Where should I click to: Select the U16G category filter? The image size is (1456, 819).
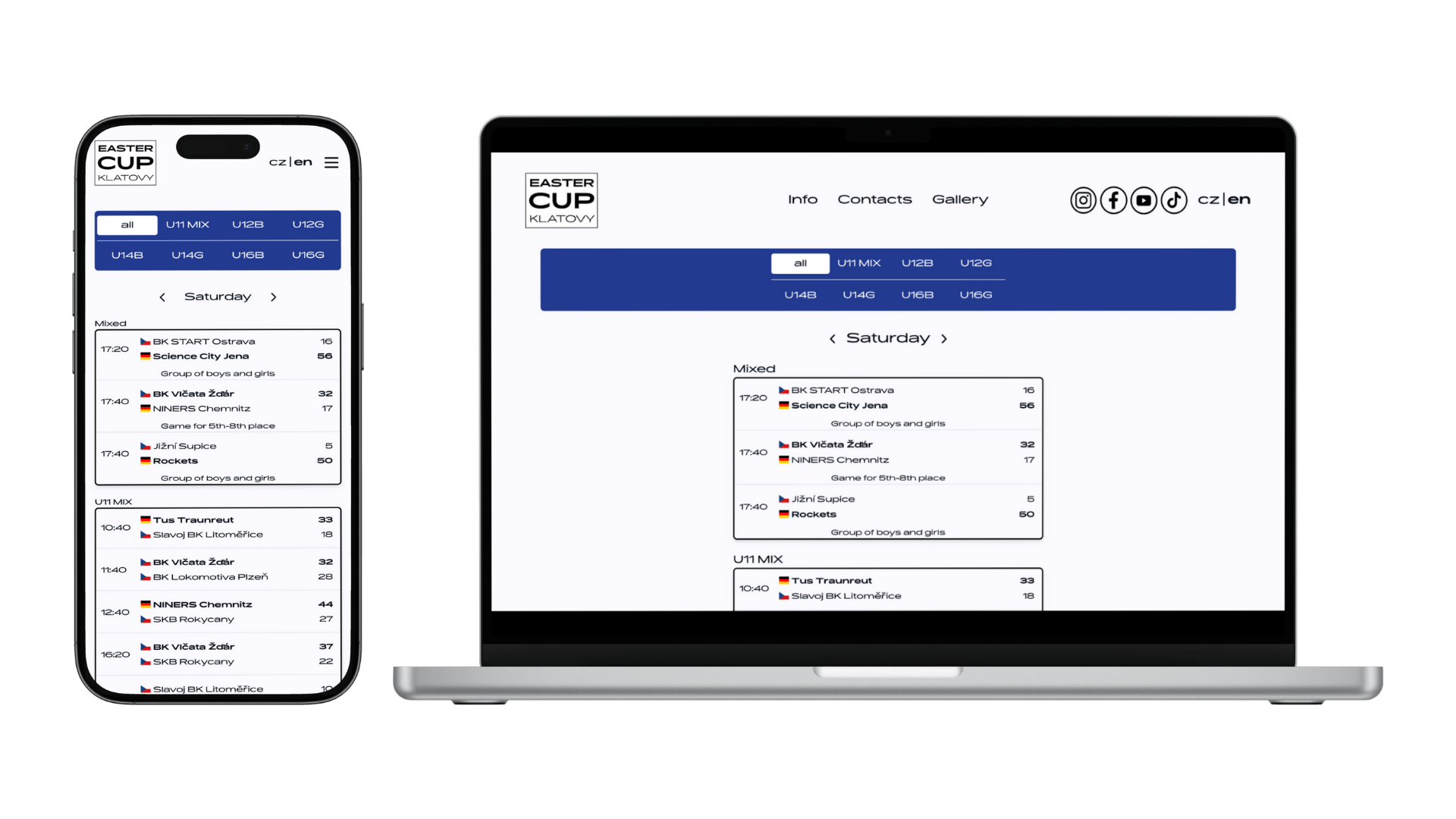(x=975, y=294)
